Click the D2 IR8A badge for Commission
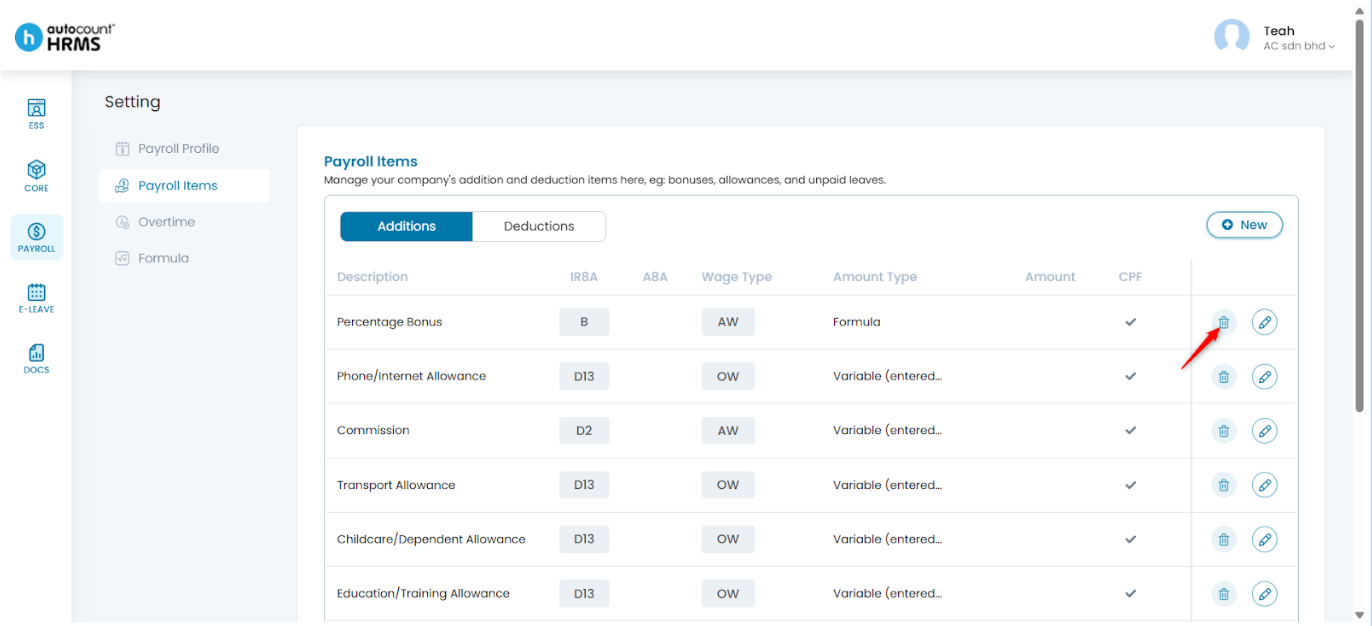The width and height of the screenshot is (1372, 626). point(584,431)
